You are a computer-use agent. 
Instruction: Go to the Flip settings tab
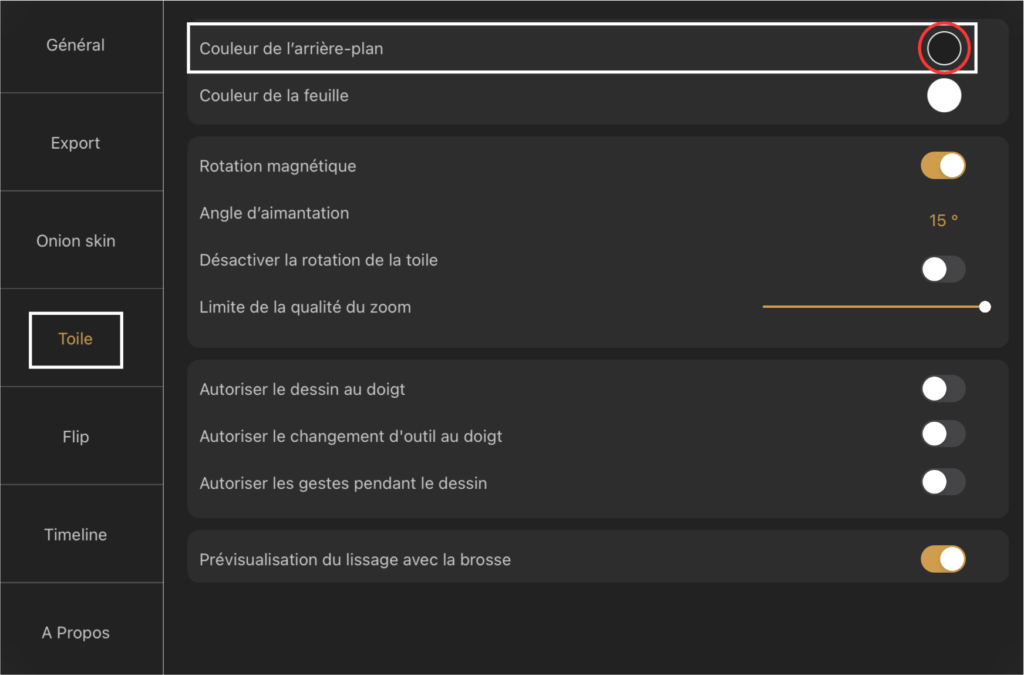pos(75,437)
